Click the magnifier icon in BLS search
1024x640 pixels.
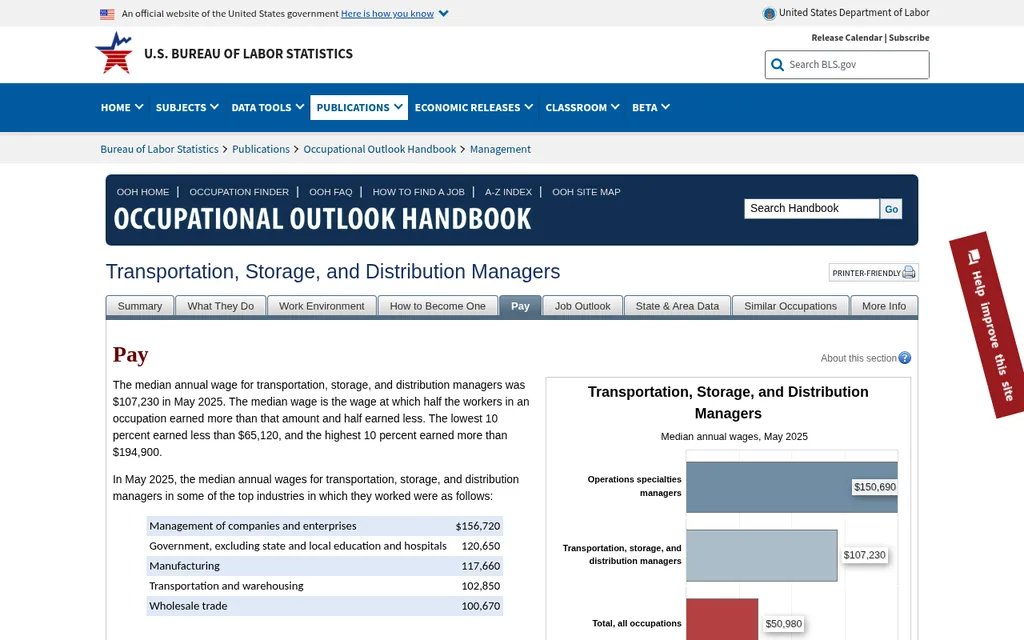click(777, 65)
